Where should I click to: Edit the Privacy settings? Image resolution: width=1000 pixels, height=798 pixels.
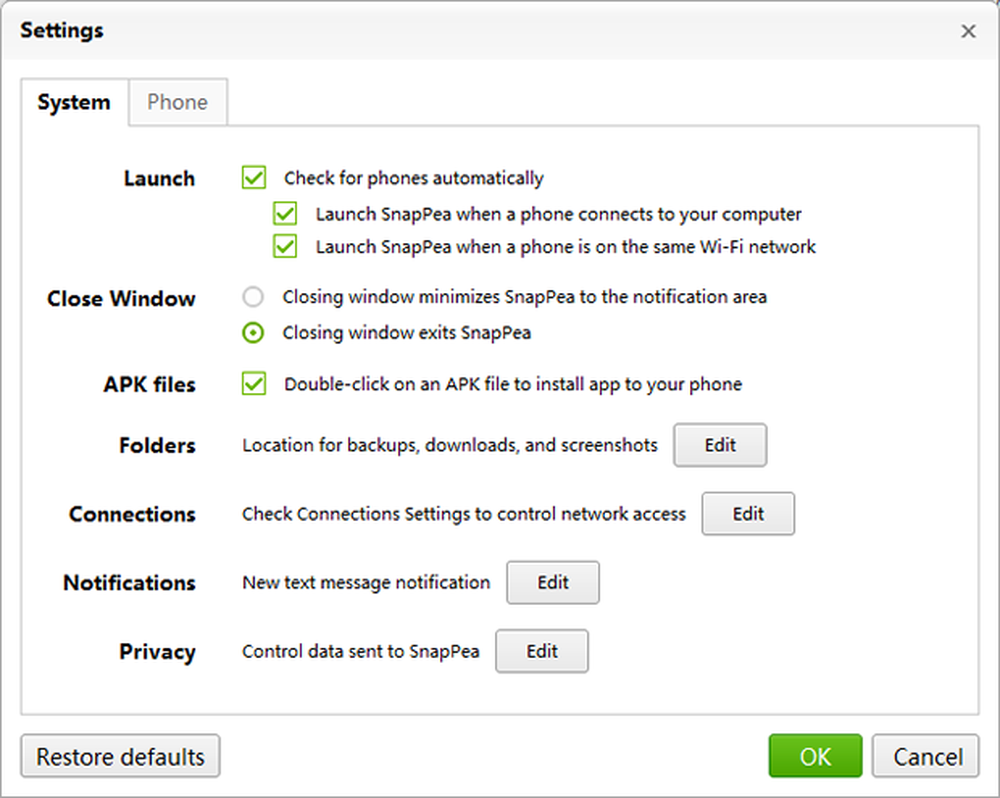pos(542,651)
